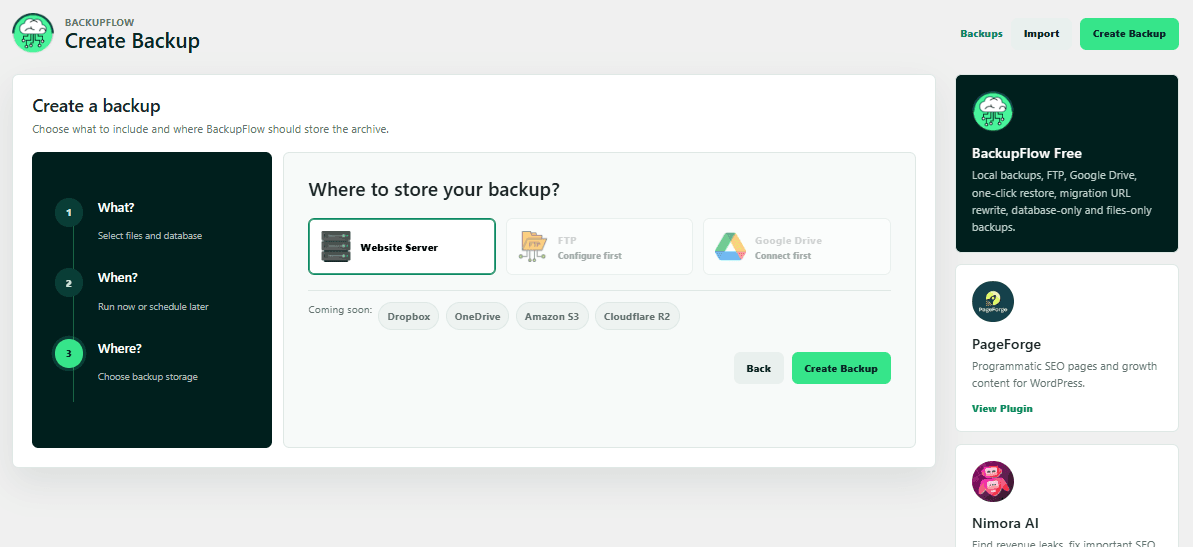1193x547 pixels.
Task: Click the Nimora AI card title
Action: [1005, 523]
